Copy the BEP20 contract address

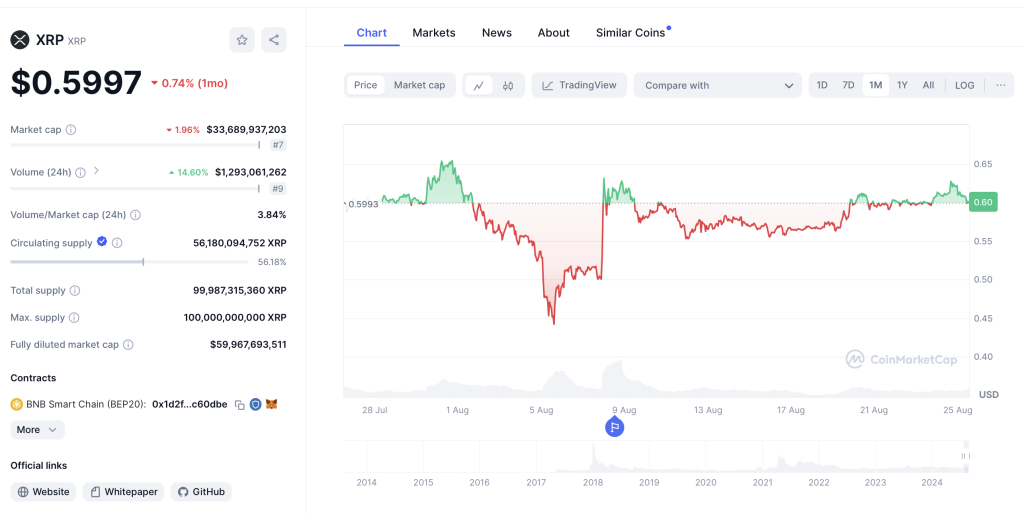click(240, 405)
